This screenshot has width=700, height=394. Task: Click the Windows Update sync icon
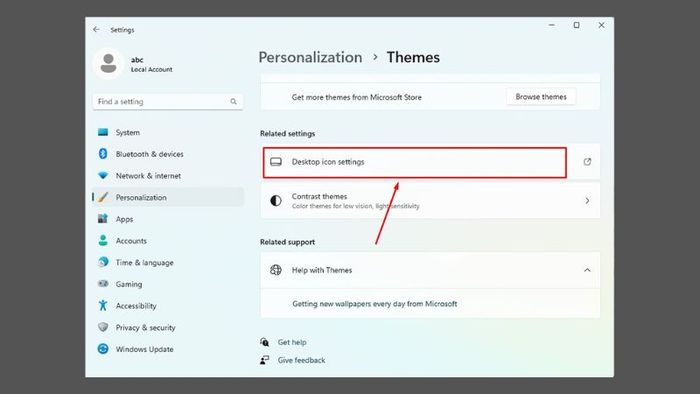[x=103, y=348]
